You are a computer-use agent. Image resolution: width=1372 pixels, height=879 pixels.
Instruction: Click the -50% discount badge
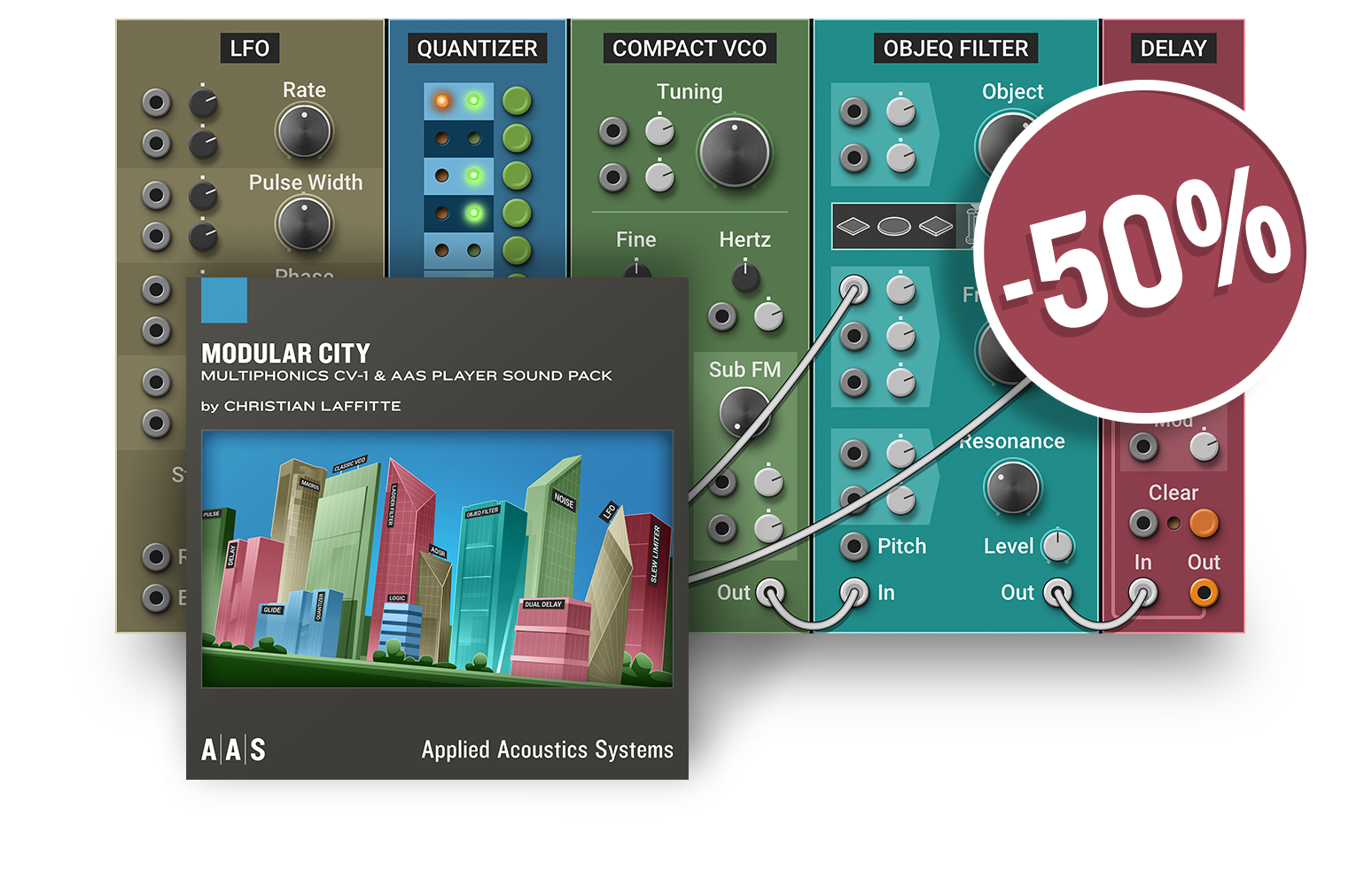[1142, 250]
